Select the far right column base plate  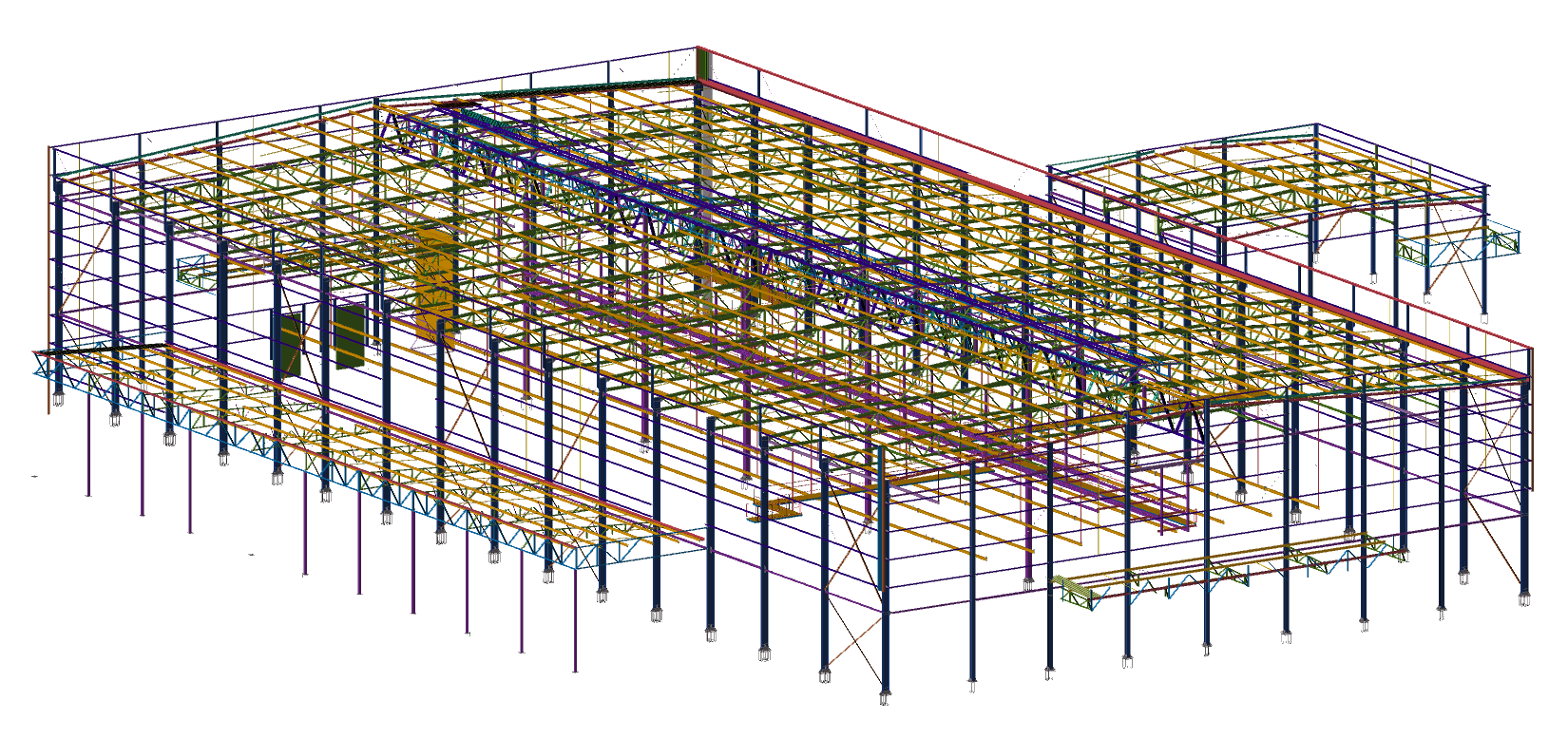click(1524, 598)
